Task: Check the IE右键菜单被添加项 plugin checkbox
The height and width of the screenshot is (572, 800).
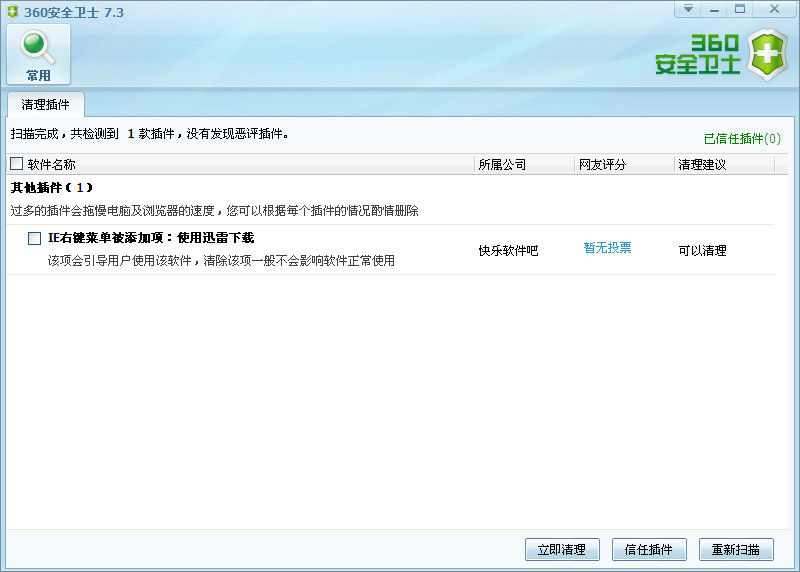Action: coord(34,238)
